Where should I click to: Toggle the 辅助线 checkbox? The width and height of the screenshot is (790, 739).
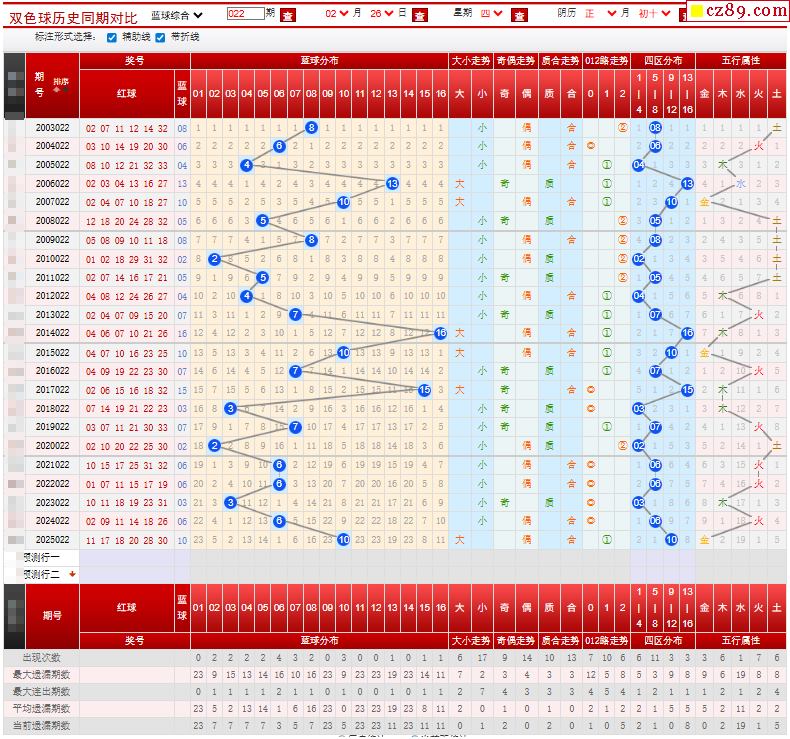coord(112,37)
